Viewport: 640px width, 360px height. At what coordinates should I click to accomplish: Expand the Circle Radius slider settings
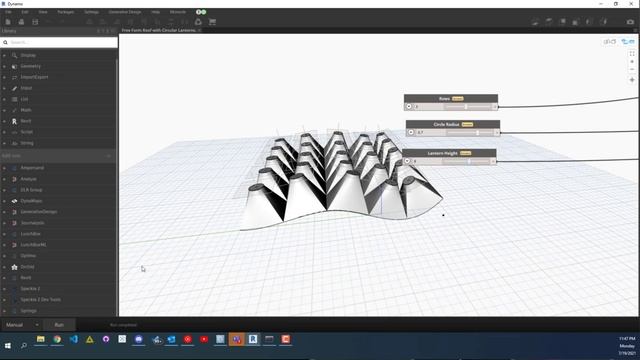411,132
